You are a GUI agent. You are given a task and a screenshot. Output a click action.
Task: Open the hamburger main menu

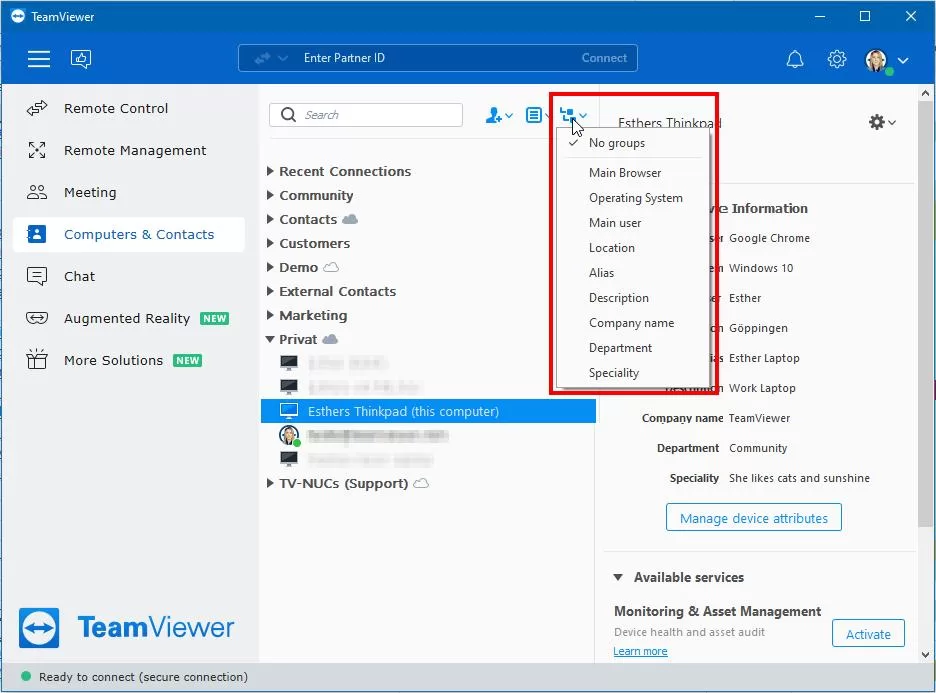(39, 59)
